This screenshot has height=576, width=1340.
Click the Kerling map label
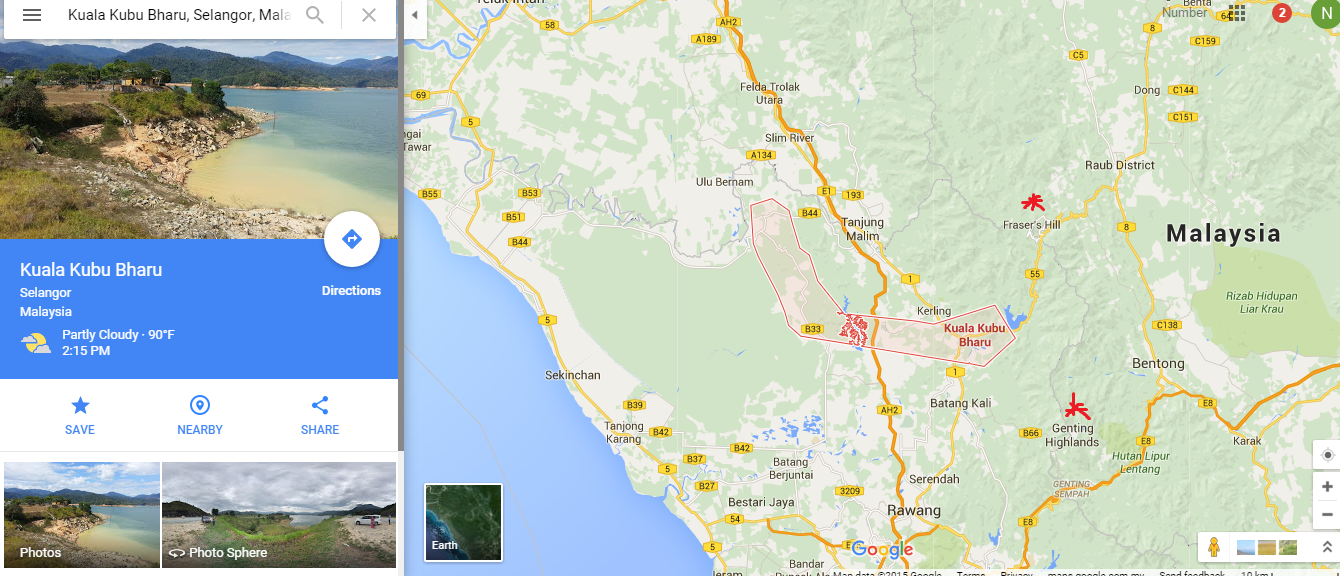tap(934, 311)
